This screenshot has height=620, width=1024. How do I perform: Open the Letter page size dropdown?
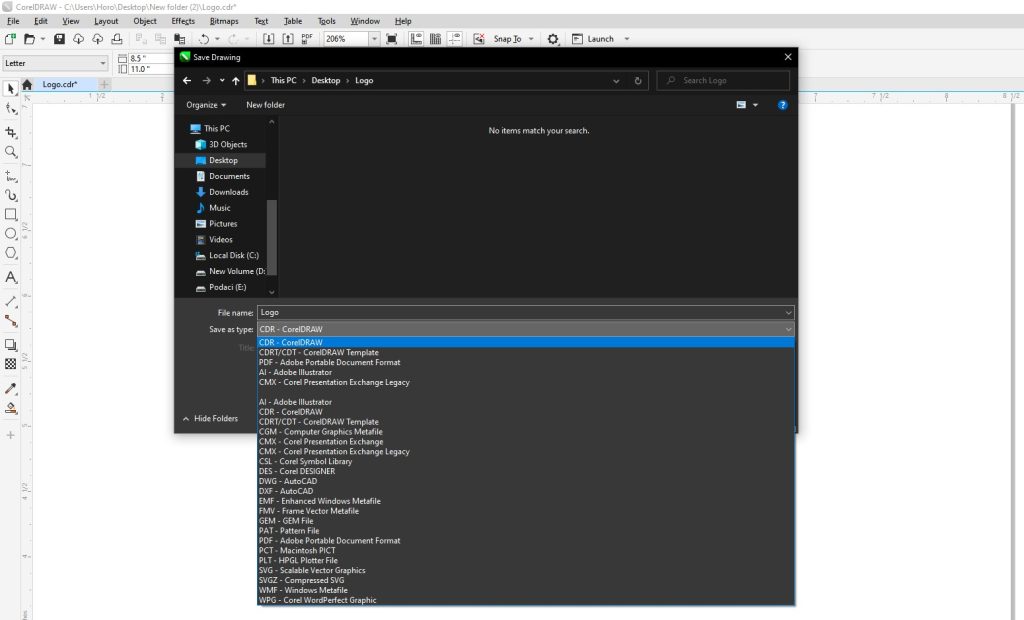pos(103,63)
